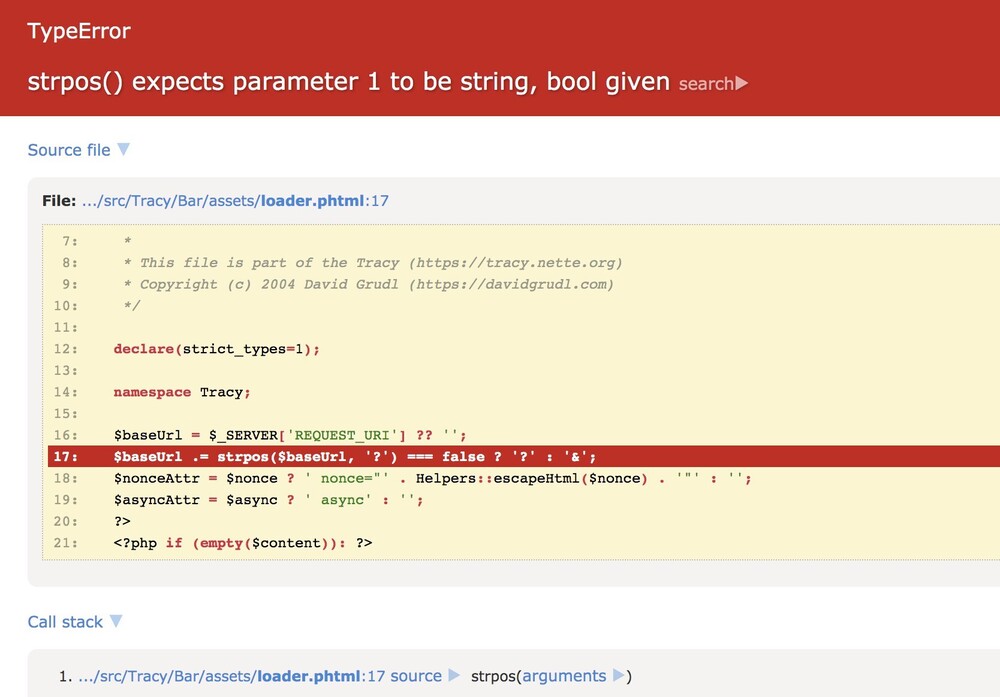Expand the strpos arguments
1000x697 pixels.
click(617, 675)
